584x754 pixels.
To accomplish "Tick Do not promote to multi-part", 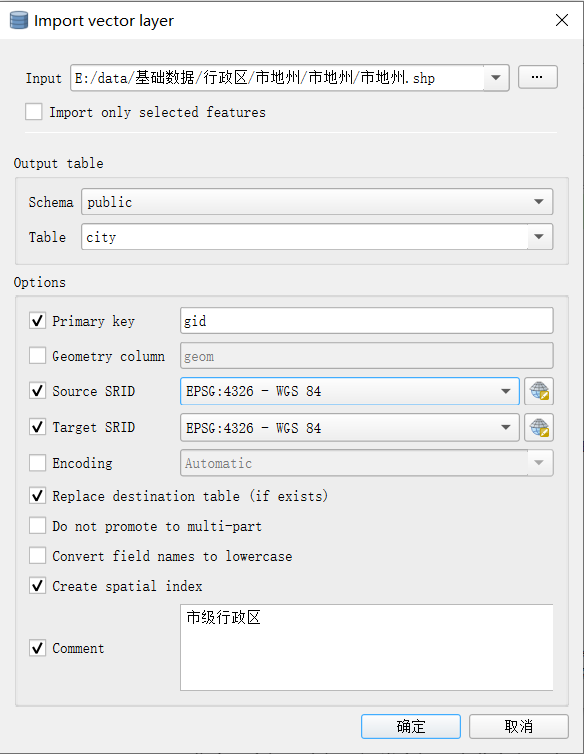I will click(38, 526).
